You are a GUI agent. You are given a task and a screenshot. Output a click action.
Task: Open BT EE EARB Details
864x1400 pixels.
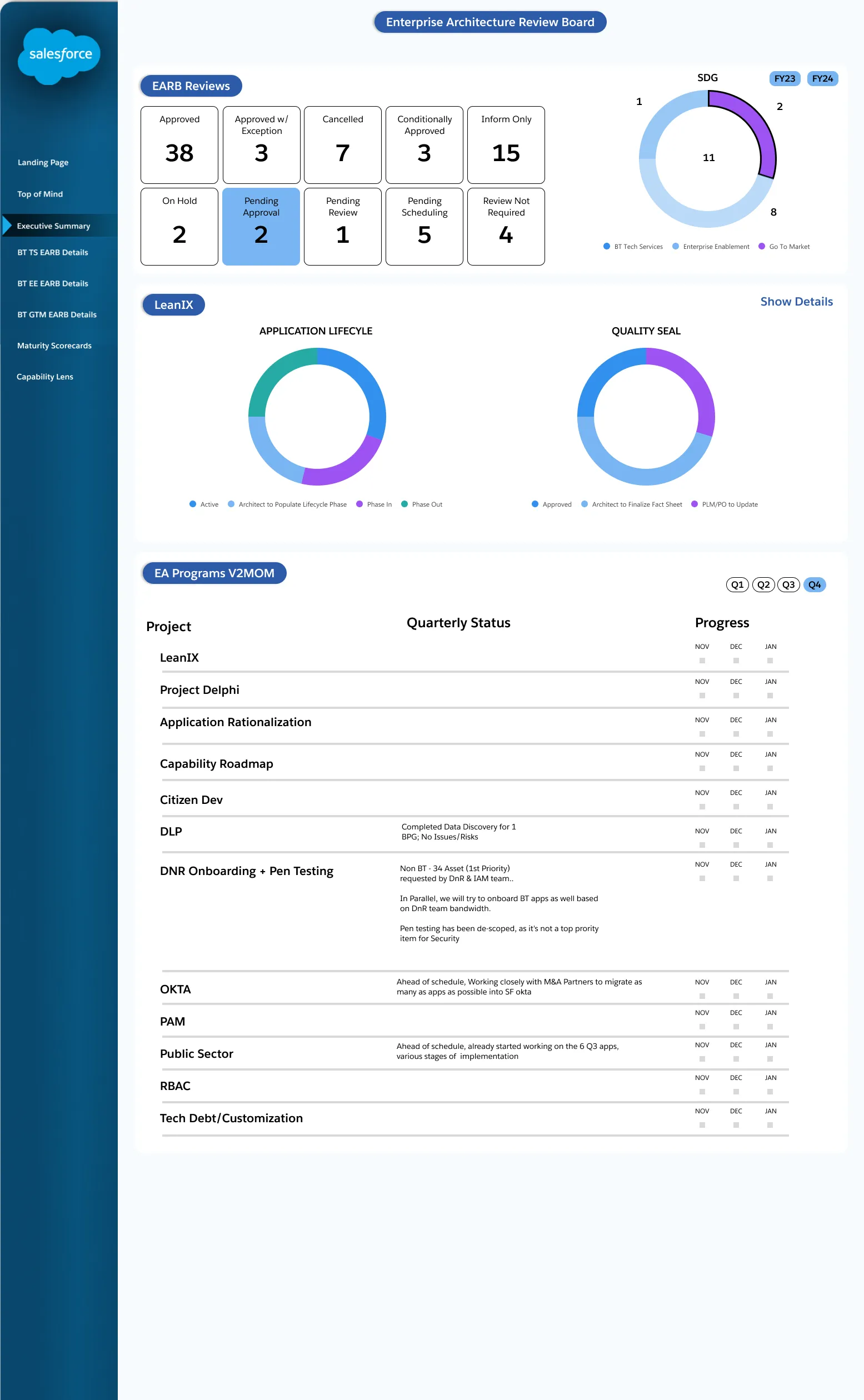53,283
